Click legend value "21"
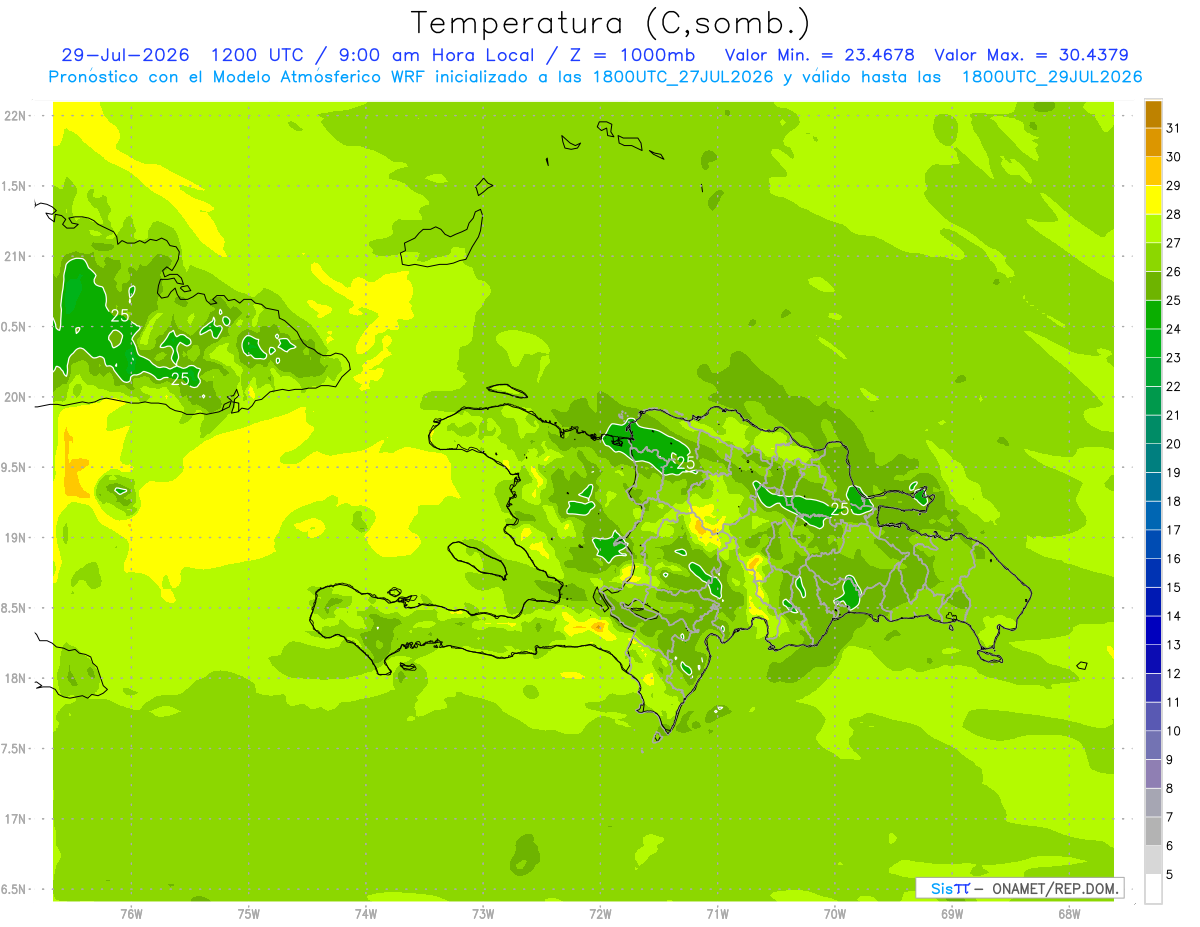Screen dimensions: 1200x927 [1174, 415]
